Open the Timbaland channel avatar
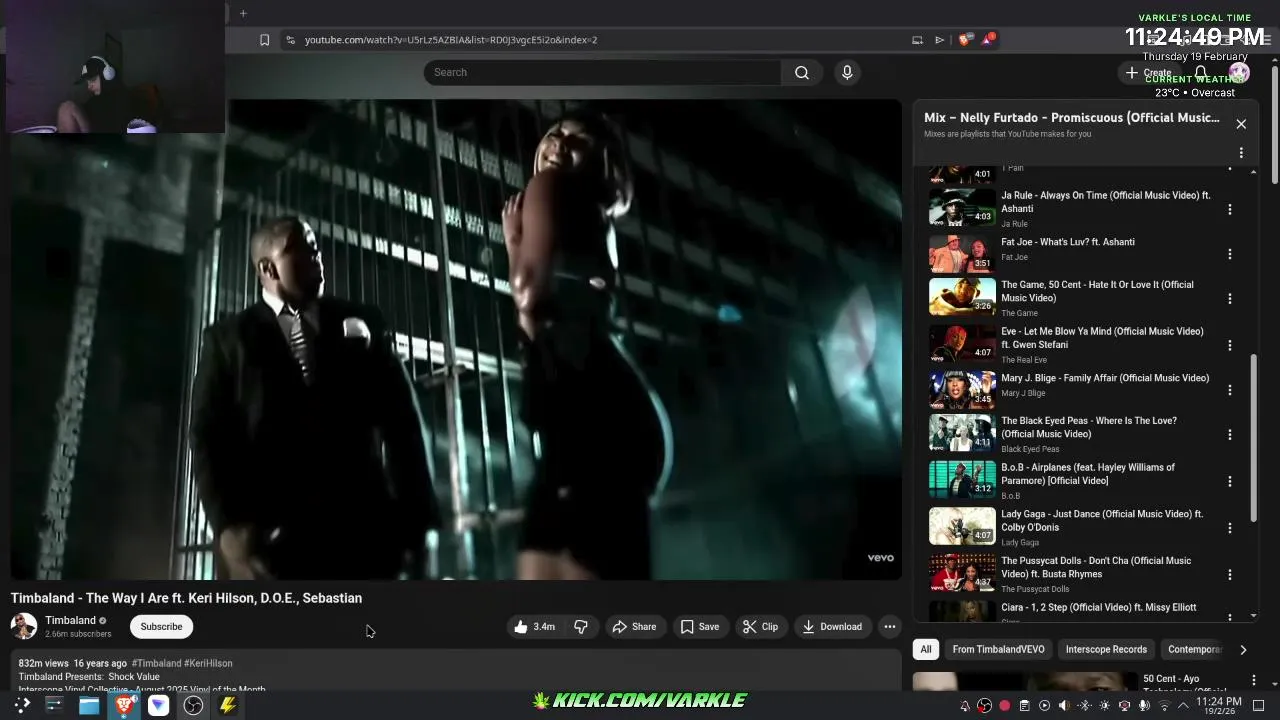The height and width of the screenshot is (720, 1280). tap(24, 626)
